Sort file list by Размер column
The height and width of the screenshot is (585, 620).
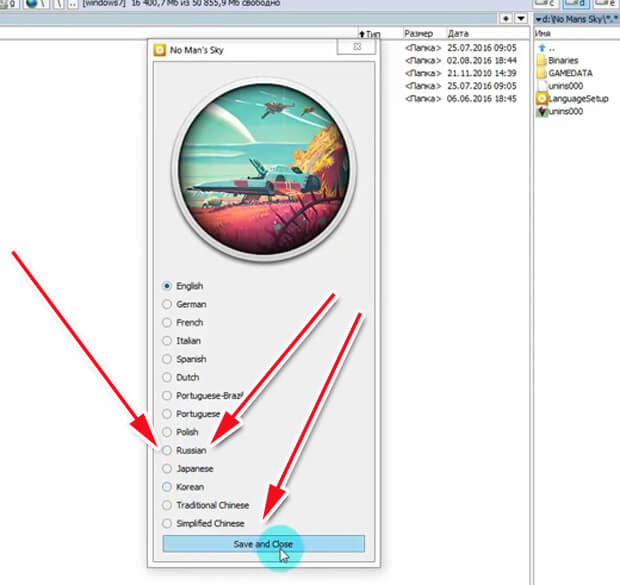(419, 34)
